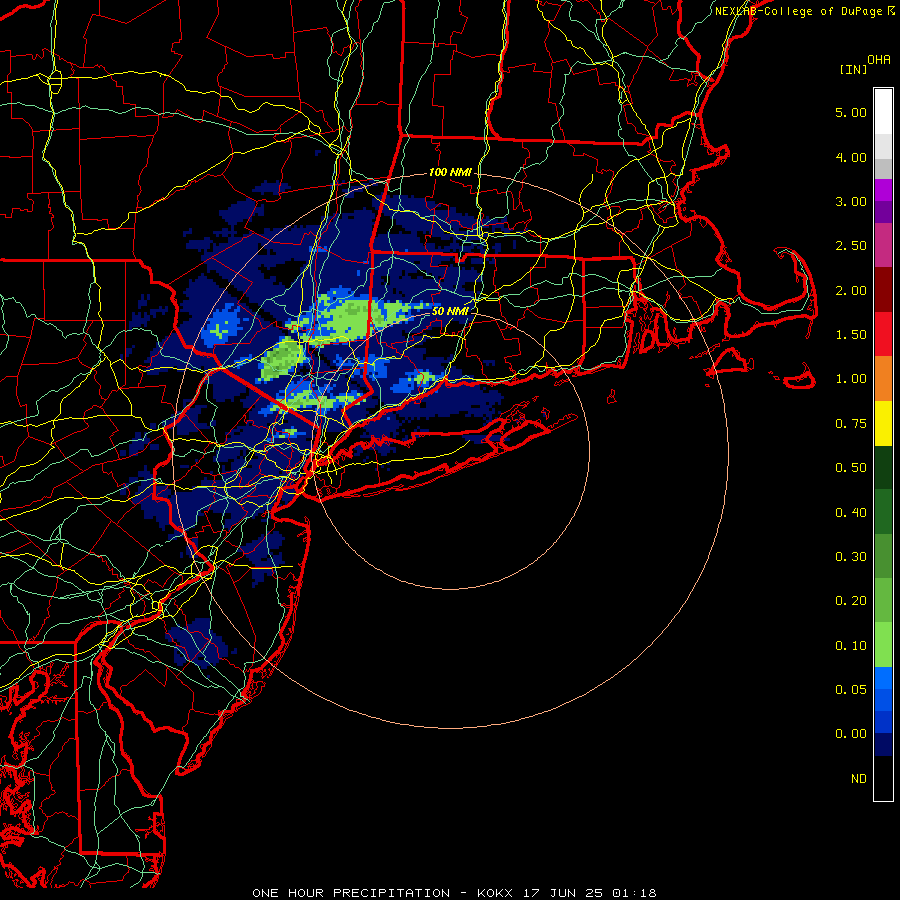Click the 0.00 legend value

pos(851,734)
